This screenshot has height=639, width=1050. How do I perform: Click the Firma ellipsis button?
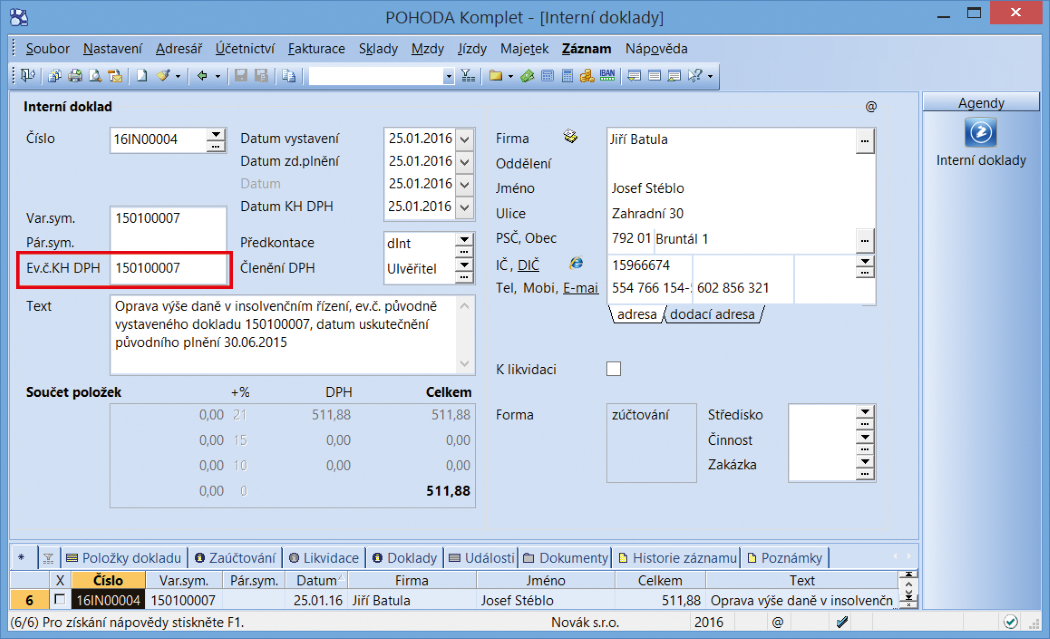pos(865,141)
